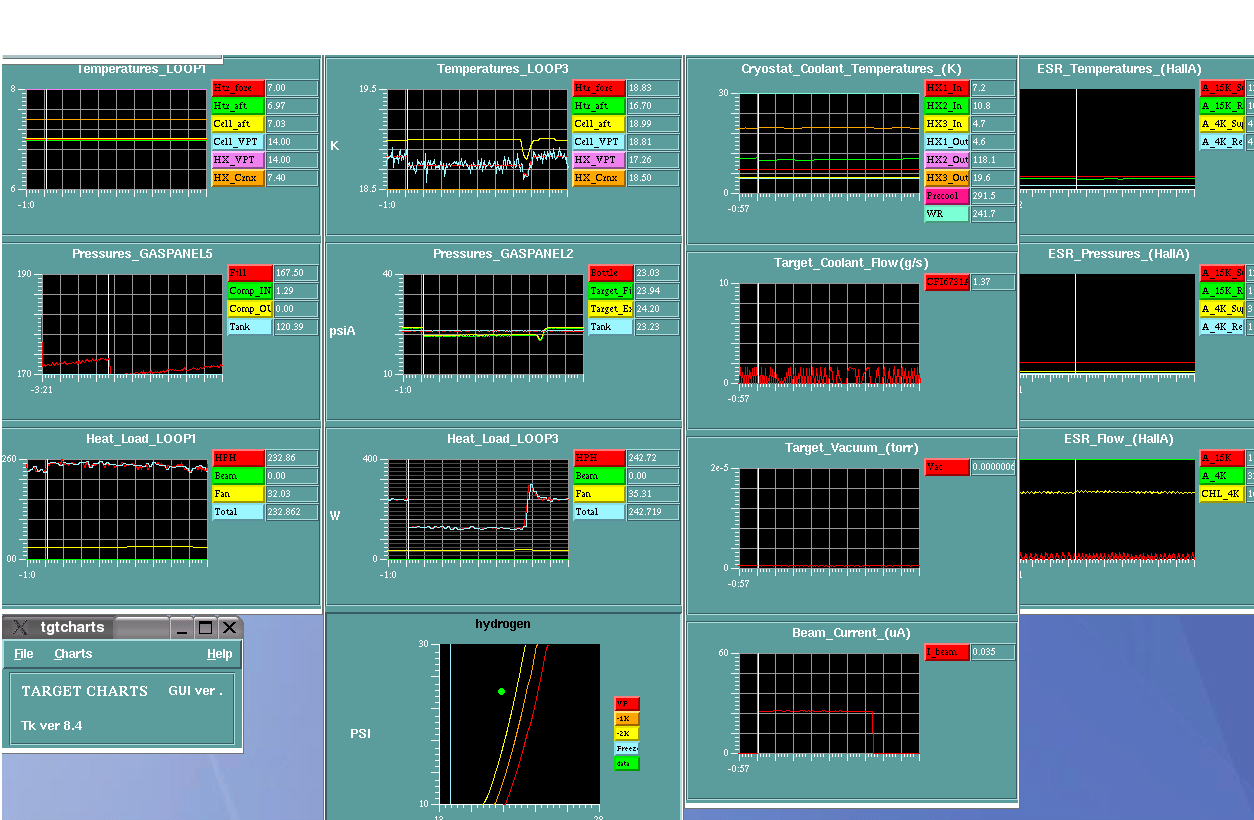Click the Htr_aft legend in Temperatures_LOOP1
This screenshot has height=820, width=1254.
(x=238, y=106)
